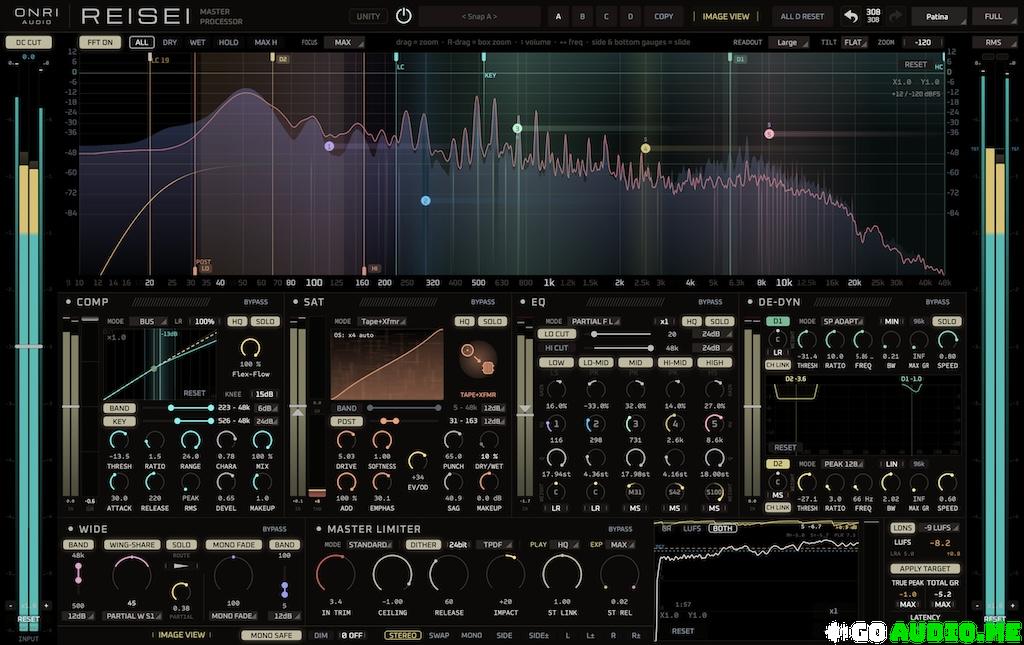
Task: Select EQ node 4 on the spectrum
Action: (645, 148)
